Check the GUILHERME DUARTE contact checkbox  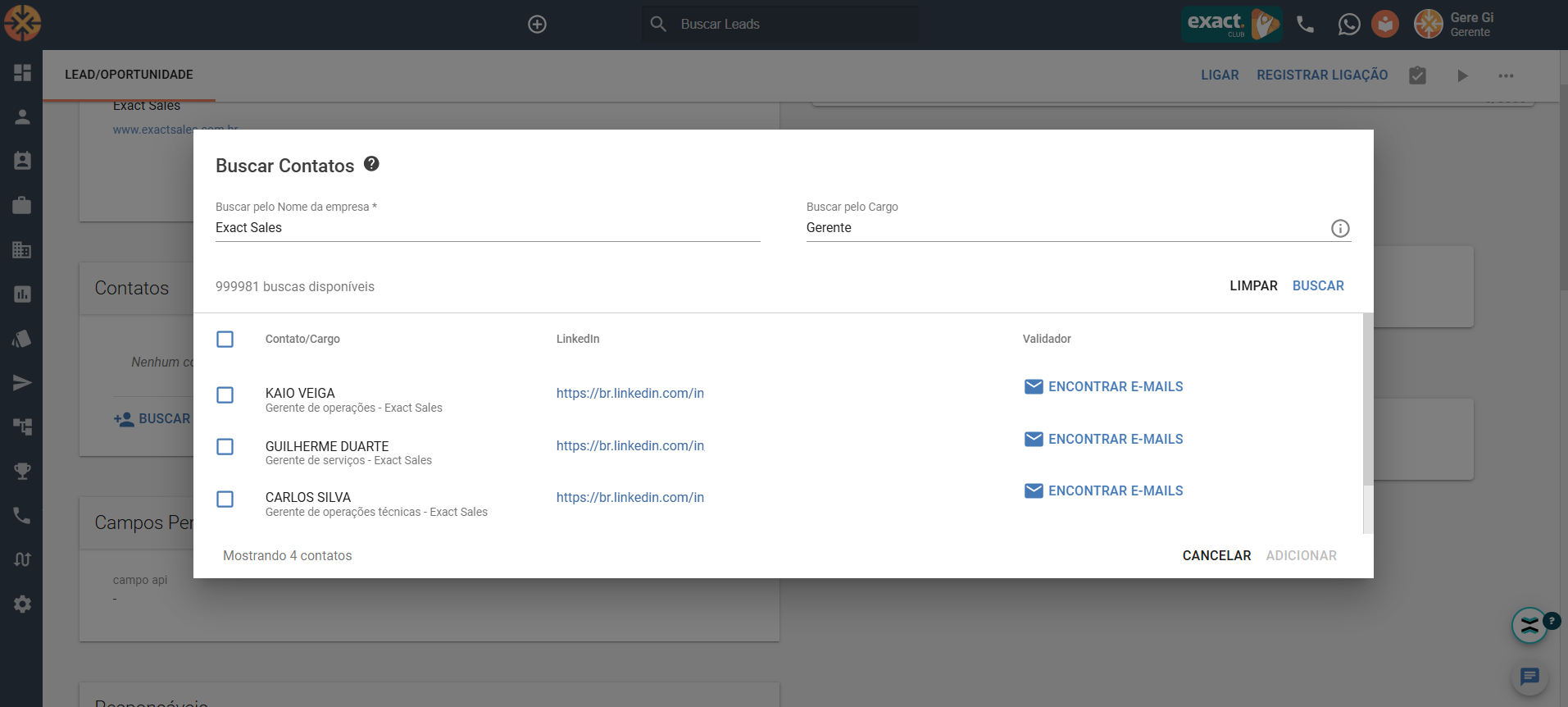coord(225,446)
